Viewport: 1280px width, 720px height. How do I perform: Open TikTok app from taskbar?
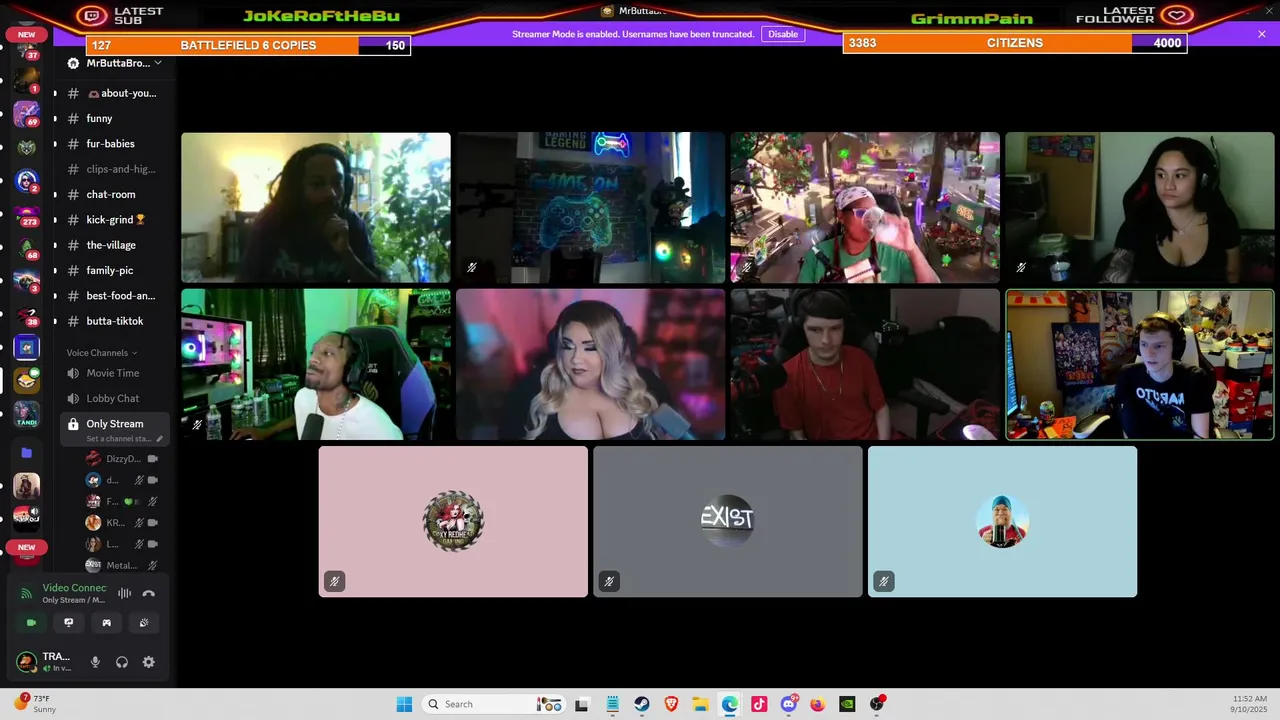pos(759,704)
